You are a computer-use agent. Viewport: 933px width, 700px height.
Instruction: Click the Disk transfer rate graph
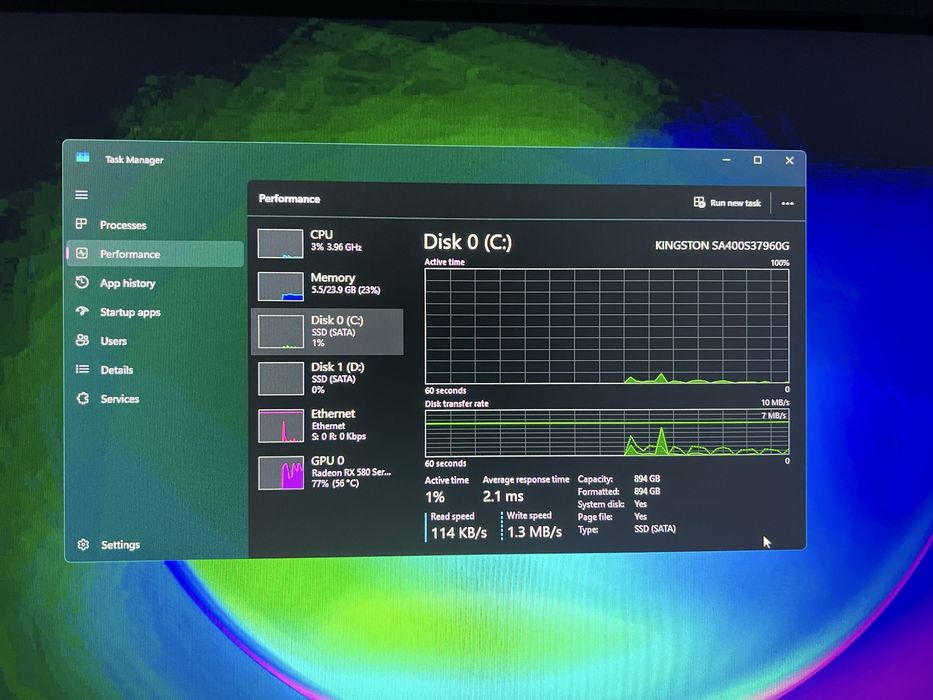pos(607,433)
